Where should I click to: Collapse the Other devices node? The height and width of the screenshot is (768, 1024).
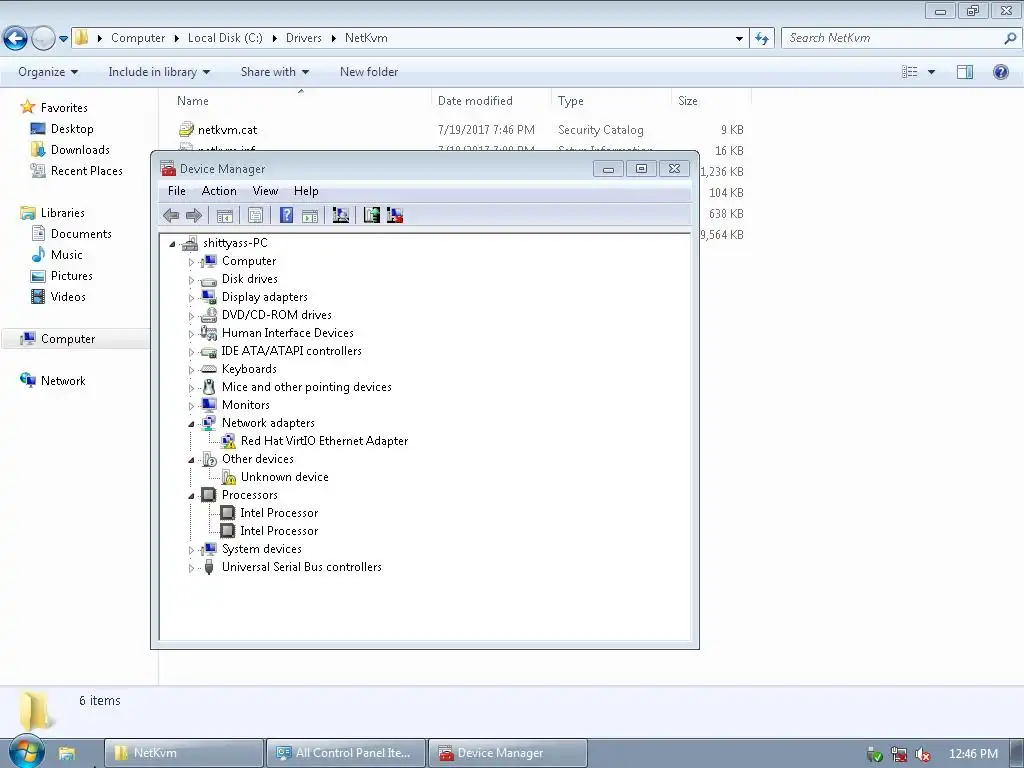click(191, 460)
